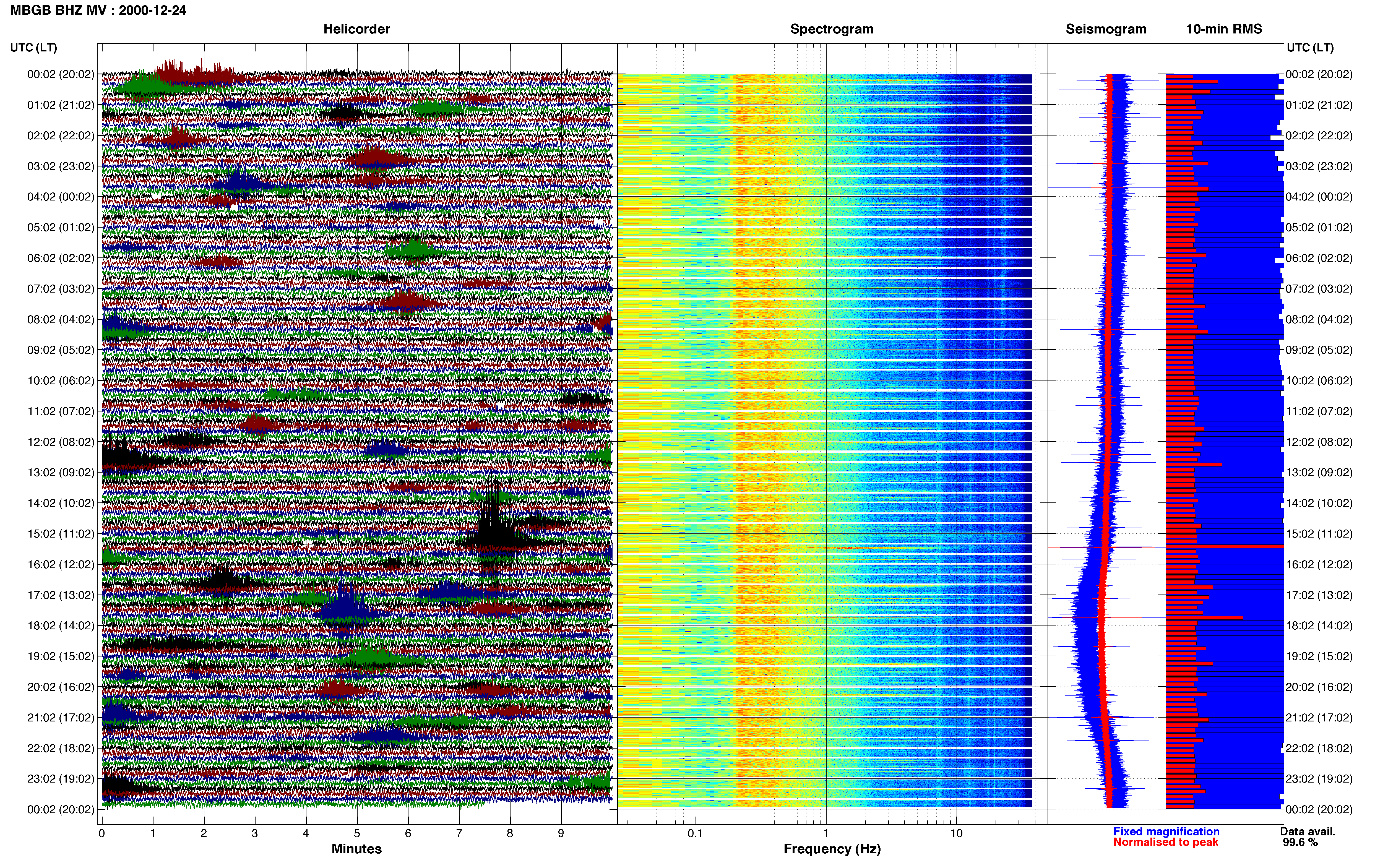Click the red 'Normalised to peak' legend text

(1165, 842)
